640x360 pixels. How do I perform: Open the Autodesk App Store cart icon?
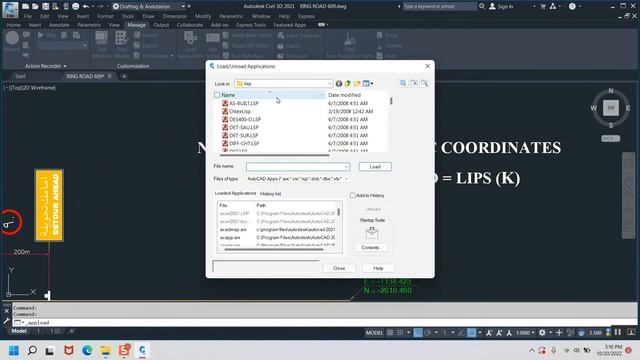(543, 6)
